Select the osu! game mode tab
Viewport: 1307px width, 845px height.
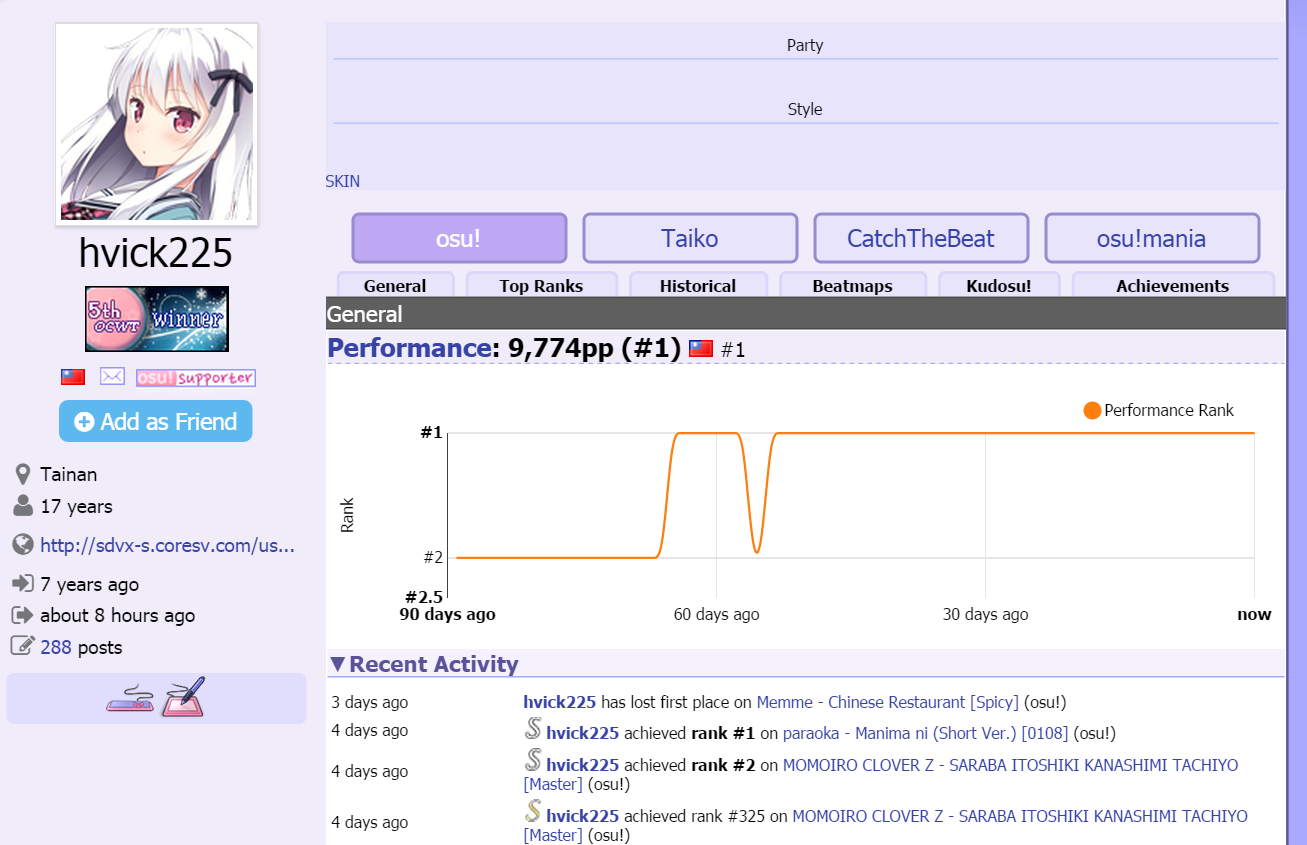[x=459, y=238]
